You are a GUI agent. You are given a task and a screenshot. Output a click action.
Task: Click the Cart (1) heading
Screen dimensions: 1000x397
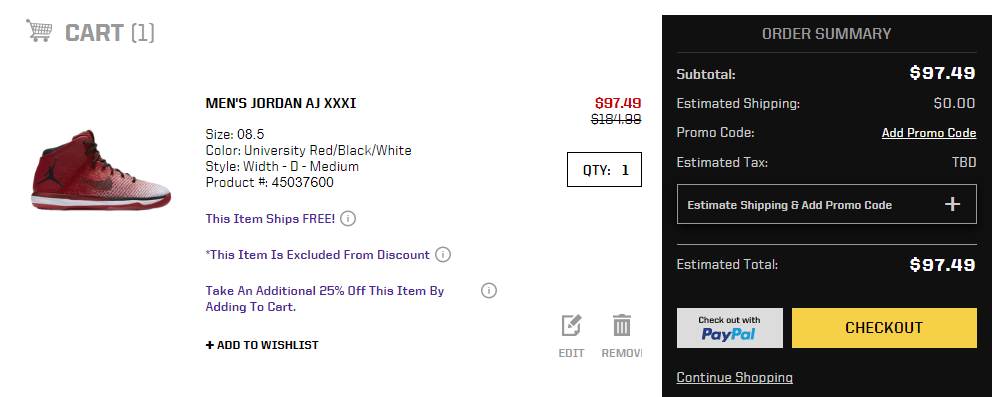(x=110, y=33)
